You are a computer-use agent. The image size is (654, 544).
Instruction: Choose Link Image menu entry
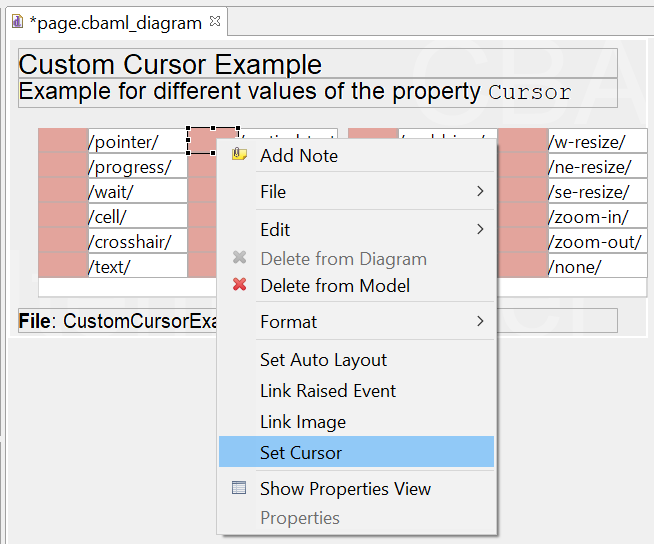click(x=303, y=421)
